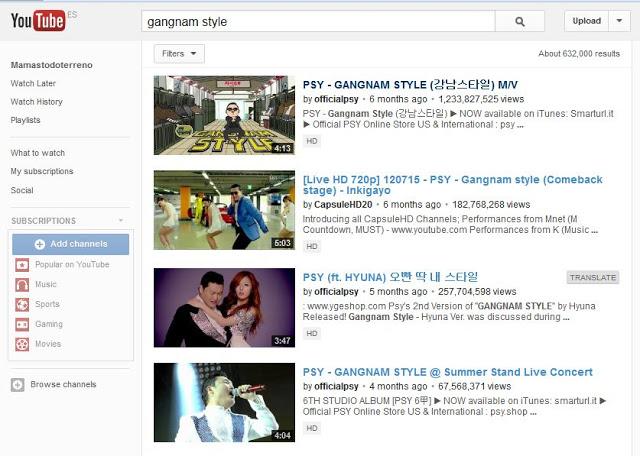Open the dropdown arrow next to Upload
The height and width of the screenshot is (456, 640).
tap(619, 21)
